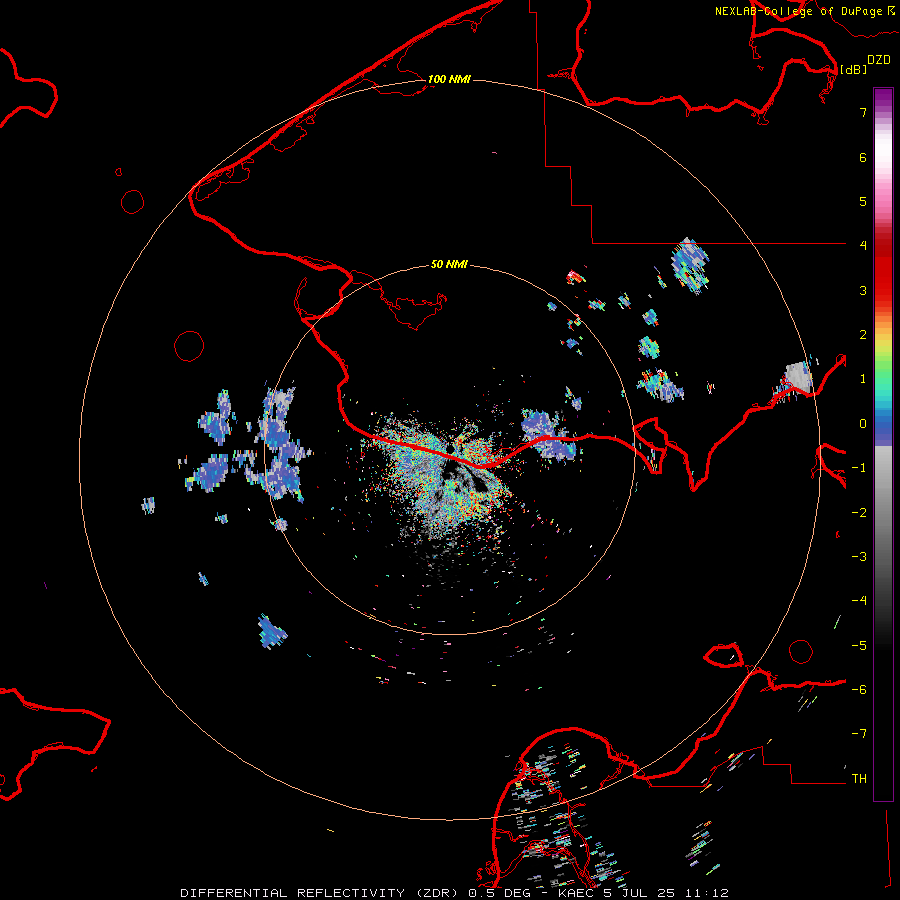Image resolution: width=900 pixels, height=900 pixels.
Task: Click the 2 value on color scale
Action: 863,334
